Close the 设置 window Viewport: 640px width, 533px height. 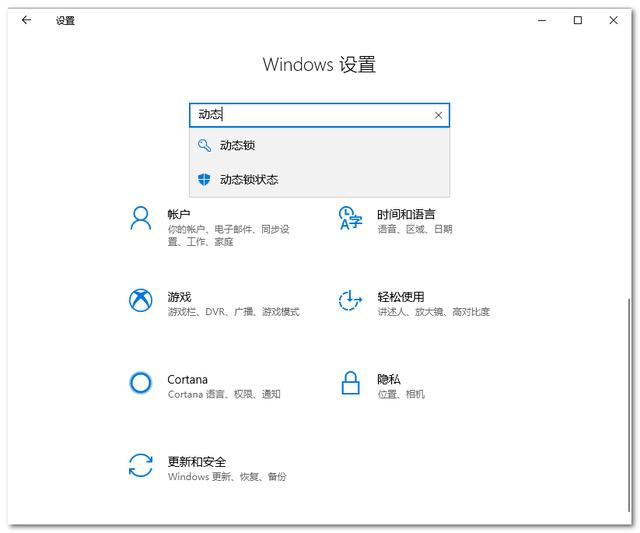tap(613, 20)
